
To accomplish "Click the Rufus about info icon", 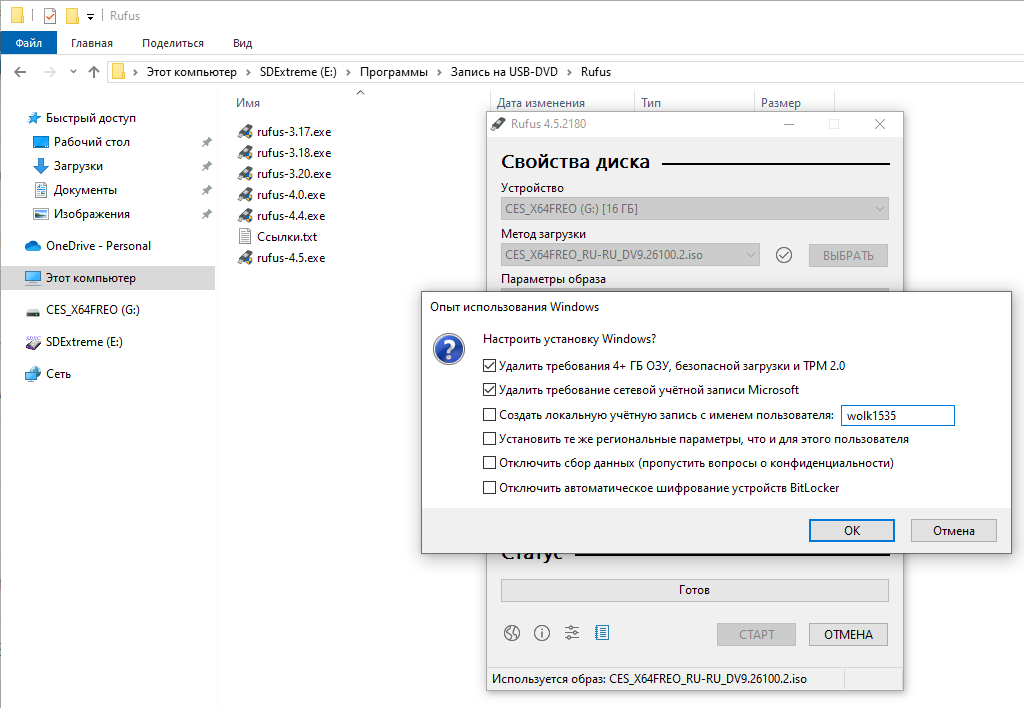I will pyautogui.click(x=542, y=633).
